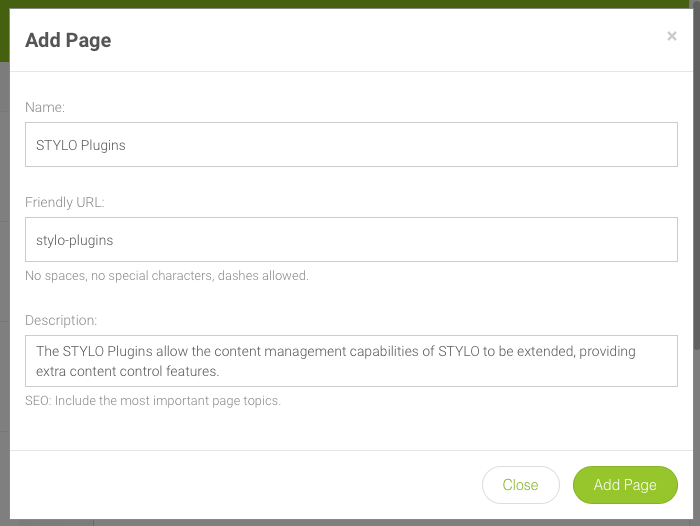
Task: Click the word "STYLO" in the Name field
Action: [56, 145]
